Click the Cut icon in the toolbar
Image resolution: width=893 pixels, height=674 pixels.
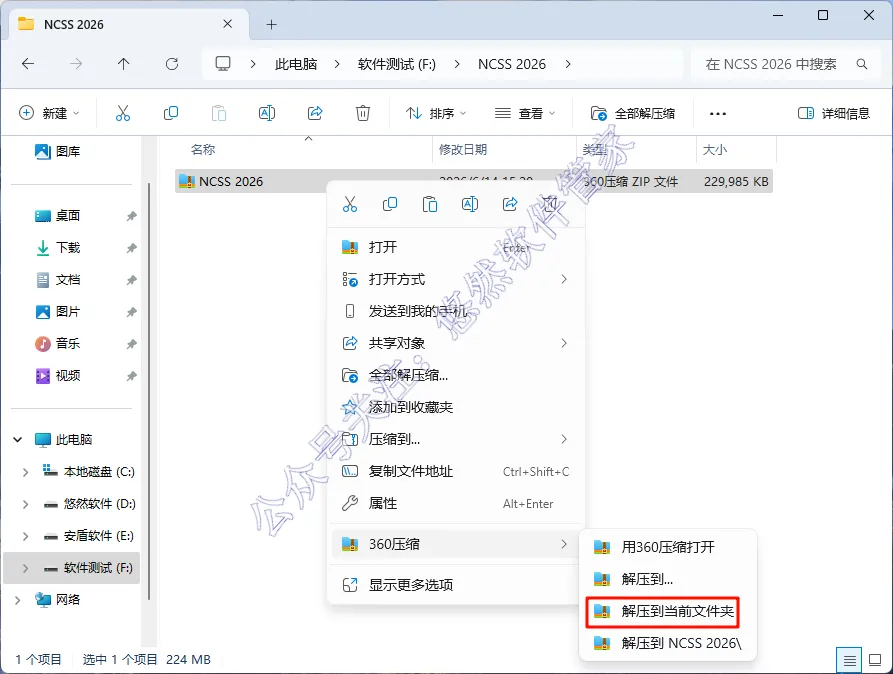(x=122, y=113)
